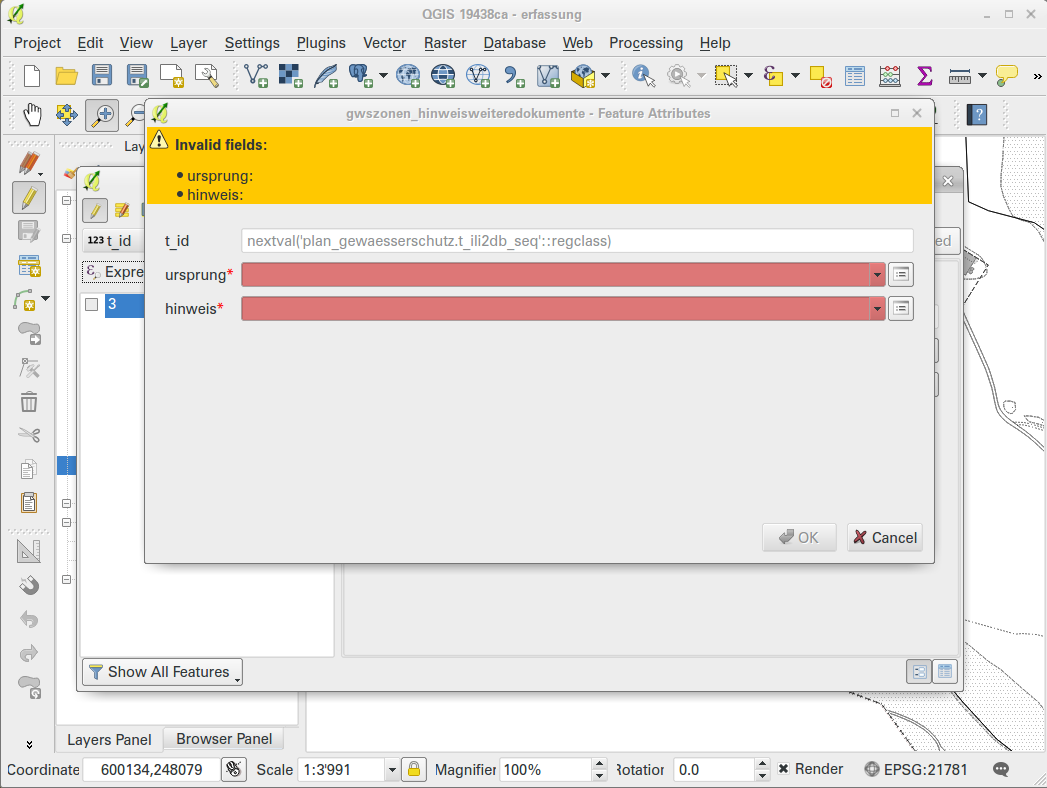Screen dimensions: 1047x788
Task: Click EPSG:21781 CRS button
Action: 915,769
